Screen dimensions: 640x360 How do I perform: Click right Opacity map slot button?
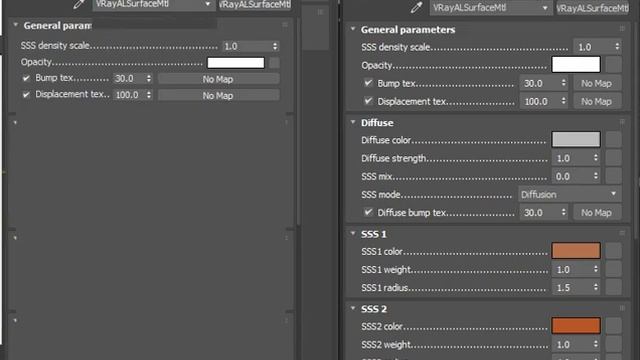click(x=613, y=64)
